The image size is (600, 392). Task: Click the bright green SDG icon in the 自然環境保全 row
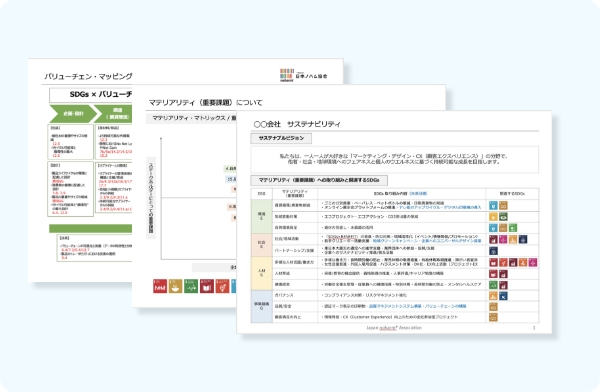513,228
